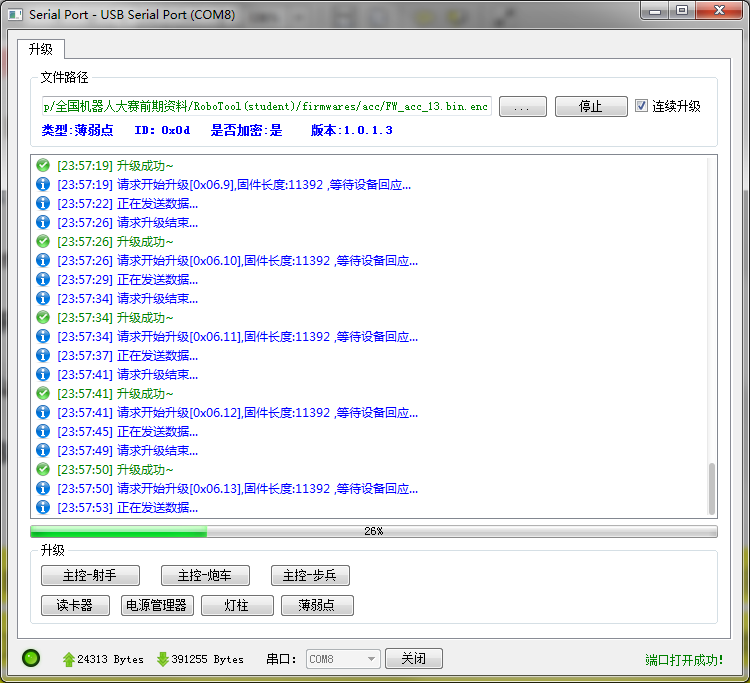
Task: Click the 主控-射手 upgrade button
Action: (x=90, y=575)
